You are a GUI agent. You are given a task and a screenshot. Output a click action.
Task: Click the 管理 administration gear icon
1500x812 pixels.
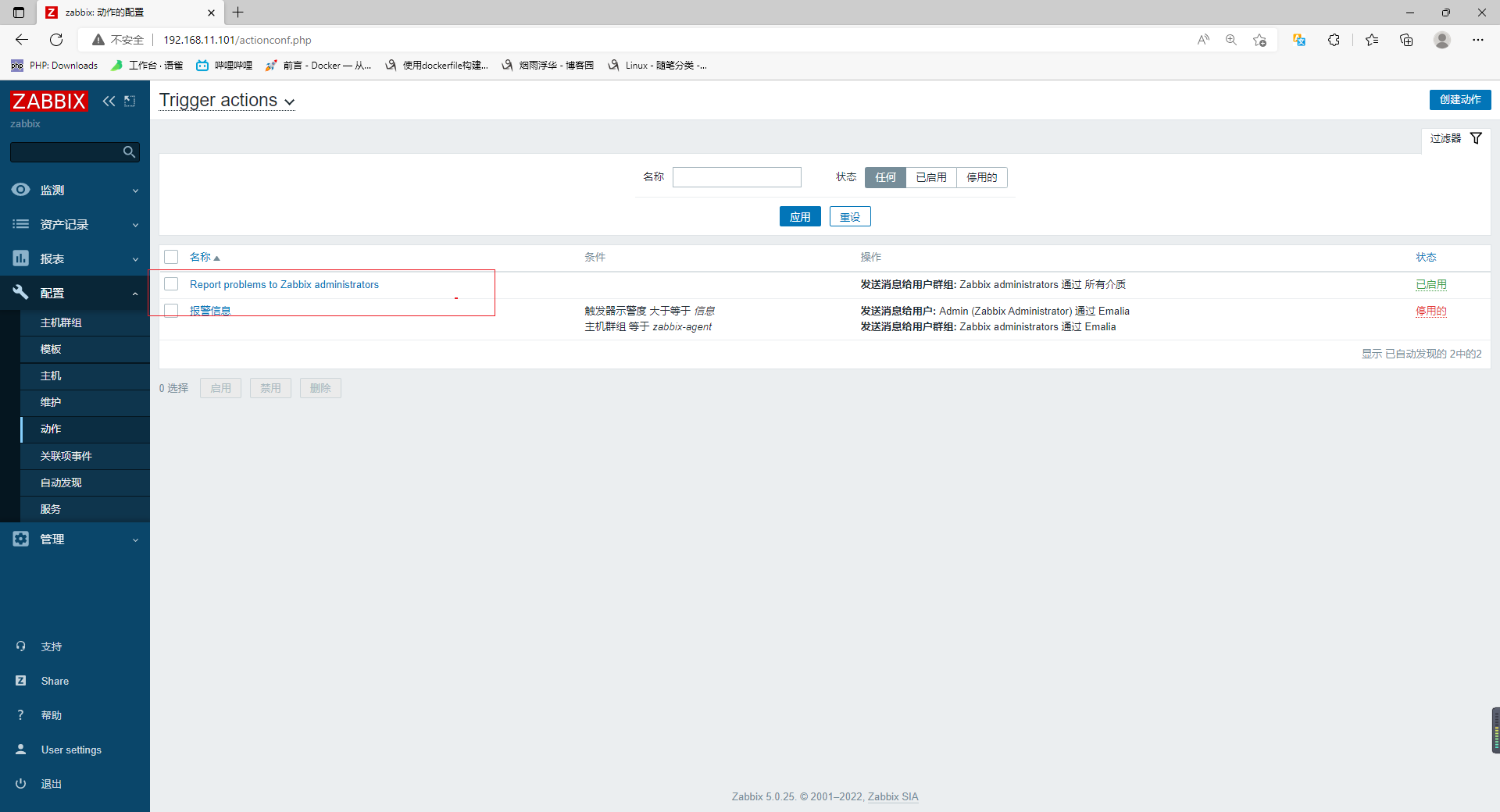click(x=21, y=539)
